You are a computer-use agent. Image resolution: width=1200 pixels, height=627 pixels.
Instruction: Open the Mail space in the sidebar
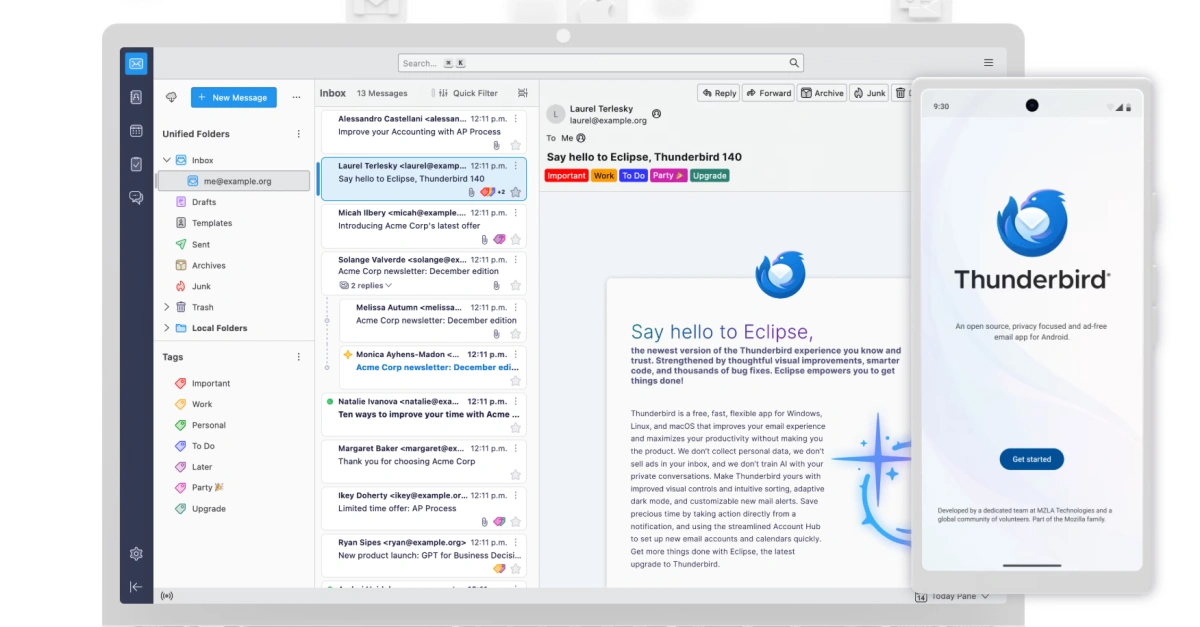(136, 64)
